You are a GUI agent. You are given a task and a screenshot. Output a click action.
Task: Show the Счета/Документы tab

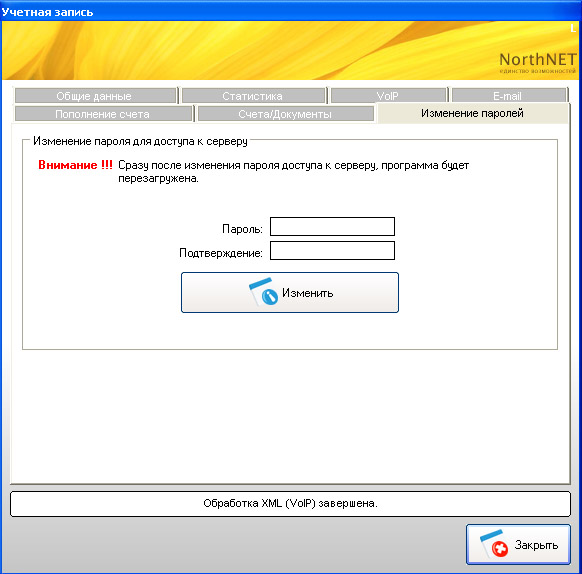pos(285,114)
